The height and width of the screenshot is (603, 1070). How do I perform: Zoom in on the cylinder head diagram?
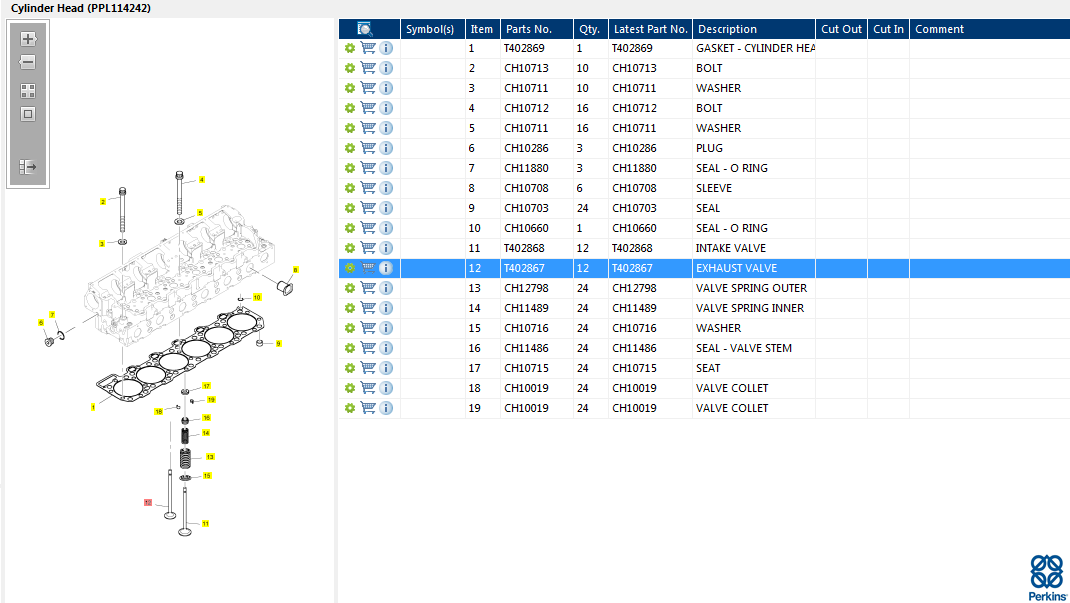28,39
